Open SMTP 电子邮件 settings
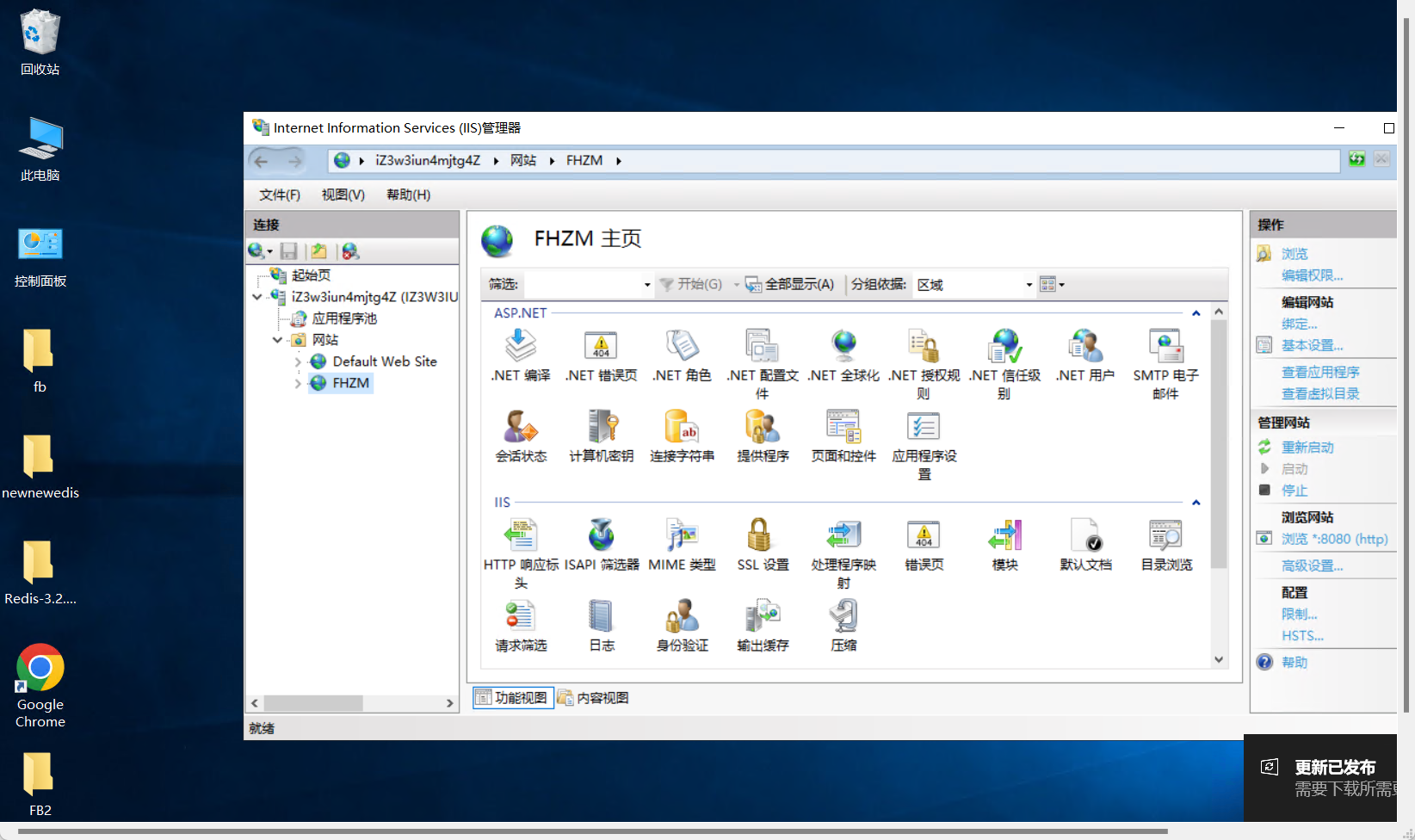1415x840 pixels. coord(1165,365)
